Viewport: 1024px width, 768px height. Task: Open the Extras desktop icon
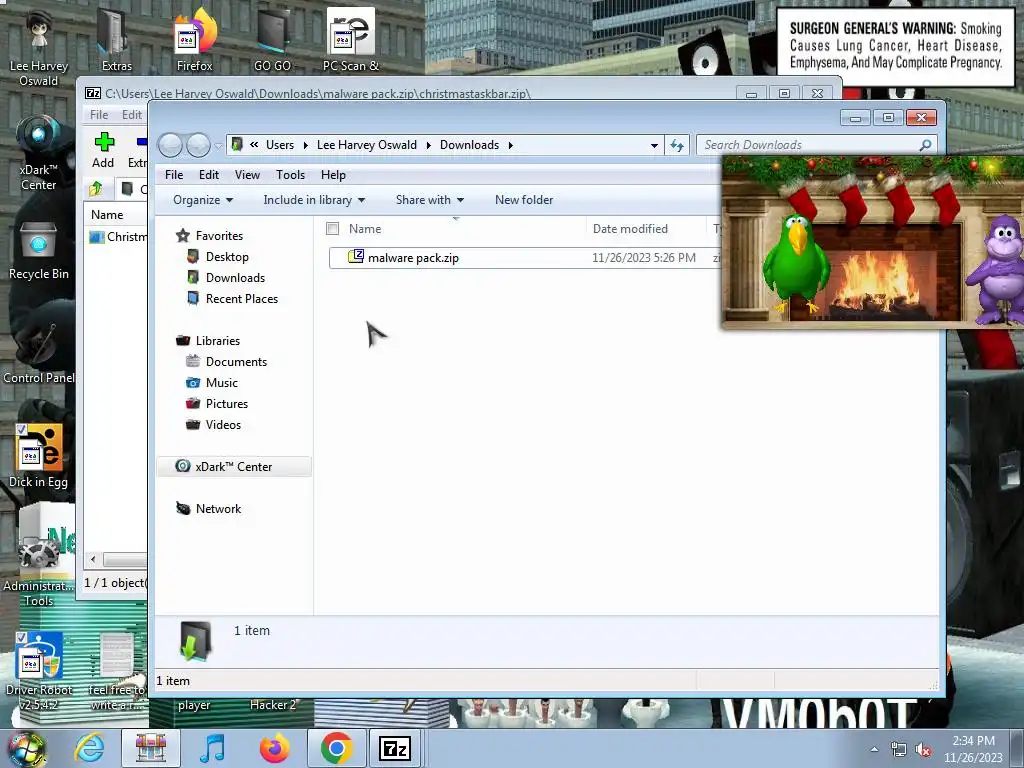coord(116,39)
